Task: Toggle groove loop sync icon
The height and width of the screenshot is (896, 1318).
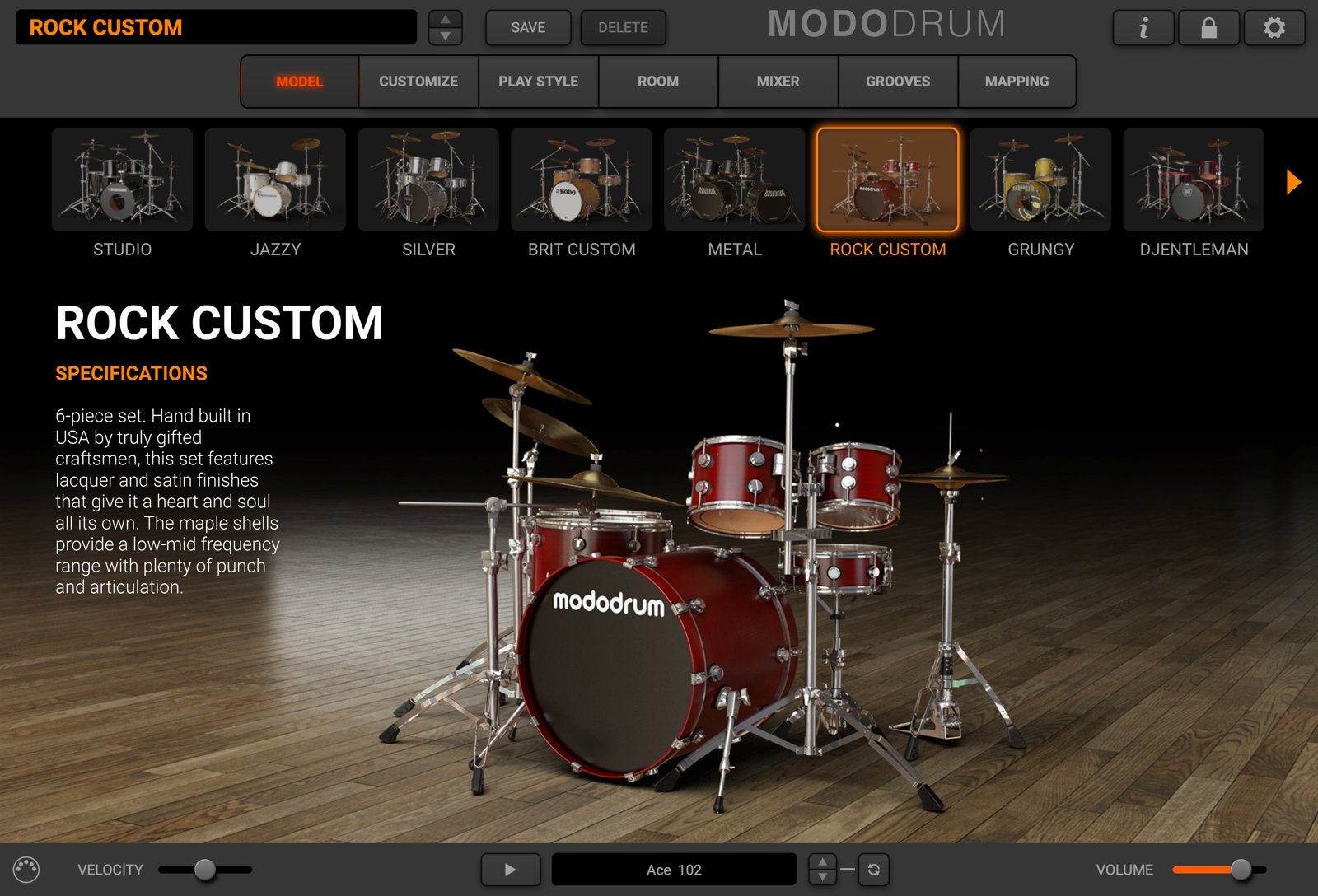Action: [874, 870]
